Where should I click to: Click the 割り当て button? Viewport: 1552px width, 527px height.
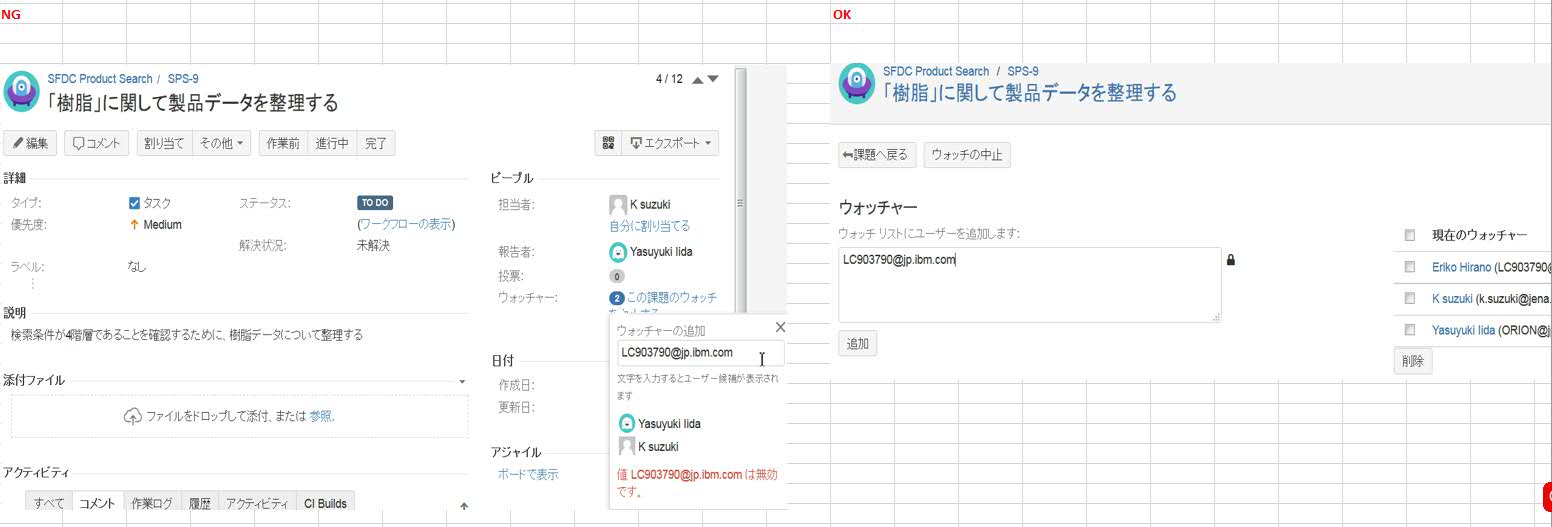164,143
